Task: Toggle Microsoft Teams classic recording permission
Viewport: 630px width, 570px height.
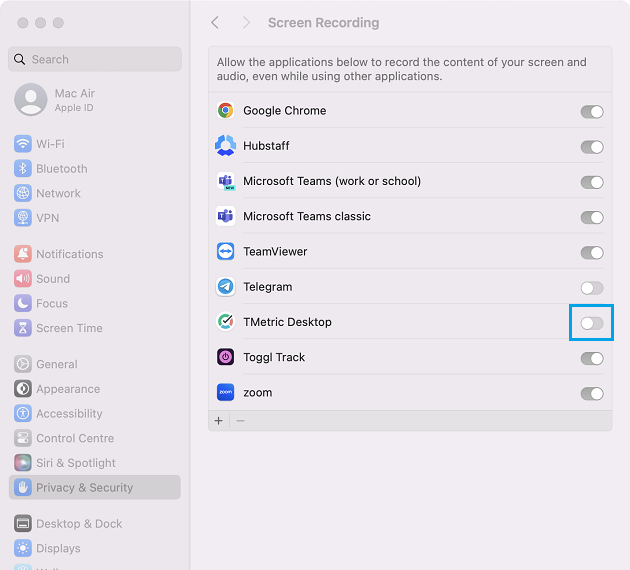Action: [592, 218]
